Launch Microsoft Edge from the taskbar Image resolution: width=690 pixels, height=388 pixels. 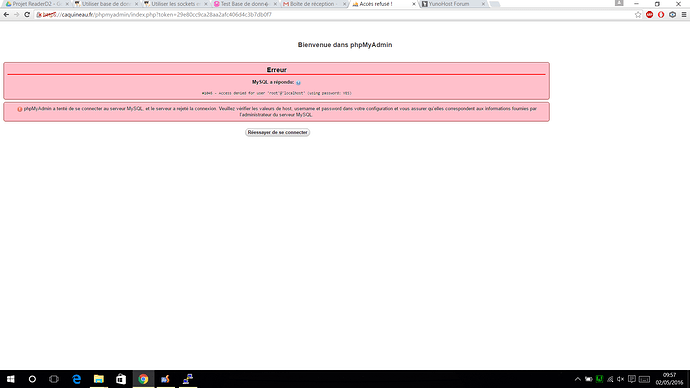coord(77,379)
